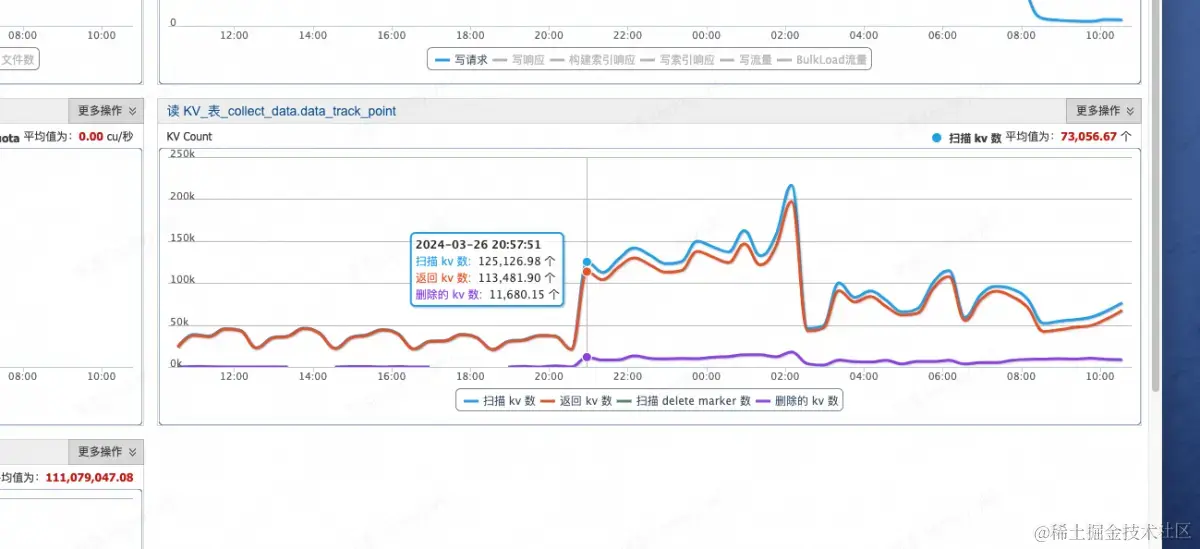Click the blue dot beside the 73,056.67 average
This screenshot has width=1200, height=549.
(x=936, y=137)
